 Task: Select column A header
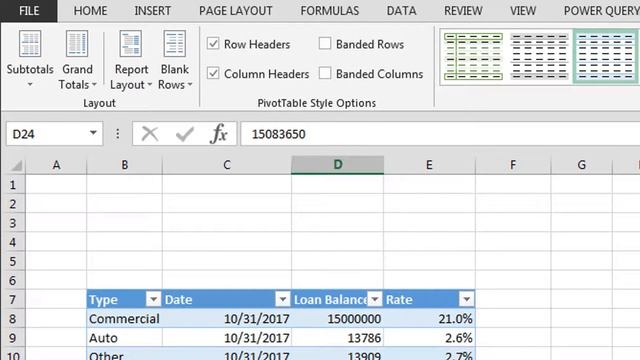[x=56, y=165]
